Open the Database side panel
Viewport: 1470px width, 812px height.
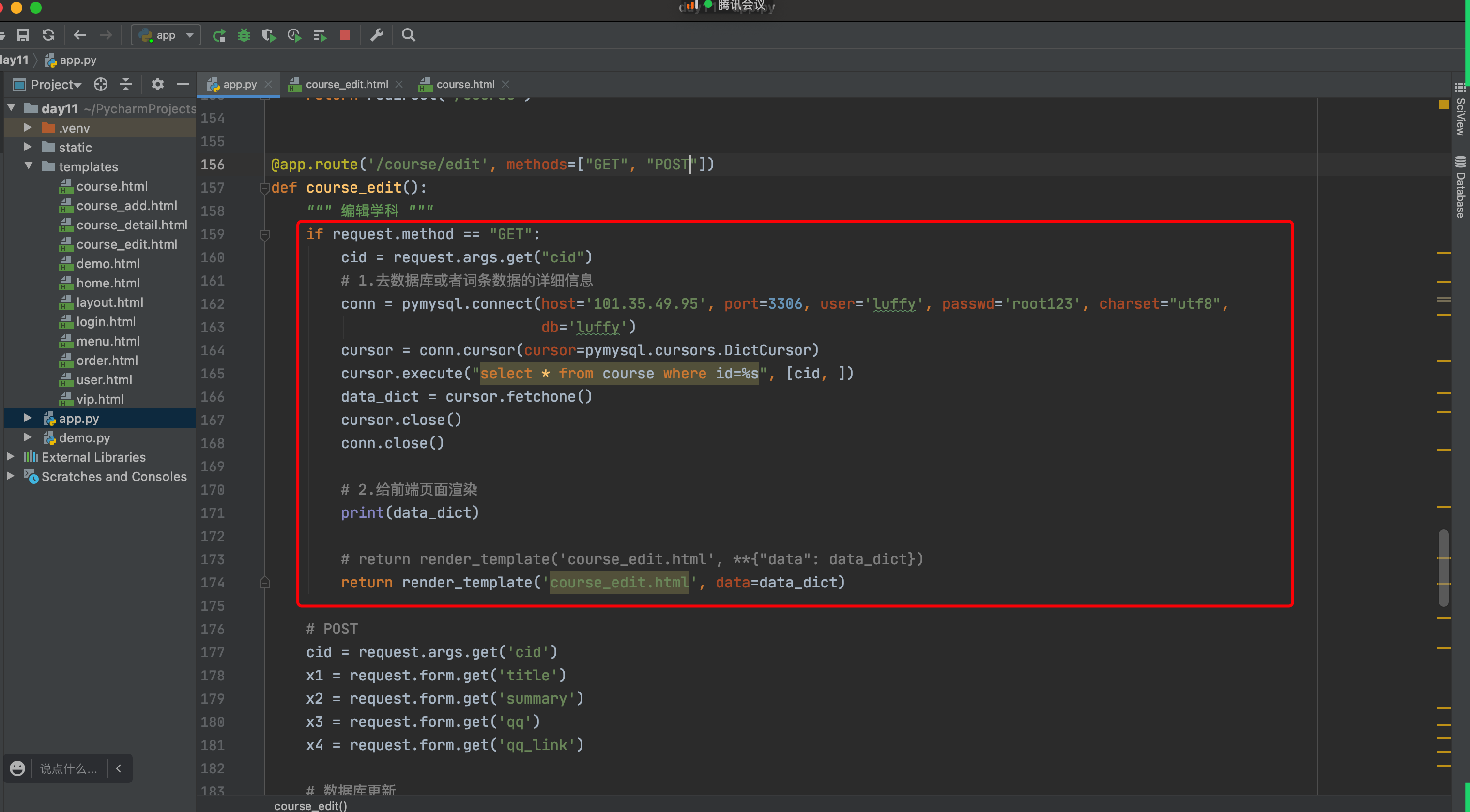coord(1460,187)
